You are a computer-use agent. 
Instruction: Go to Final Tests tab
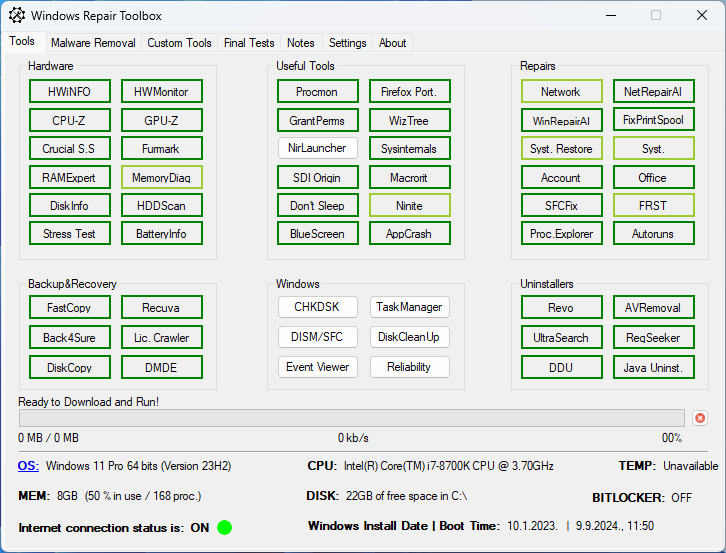249,43
